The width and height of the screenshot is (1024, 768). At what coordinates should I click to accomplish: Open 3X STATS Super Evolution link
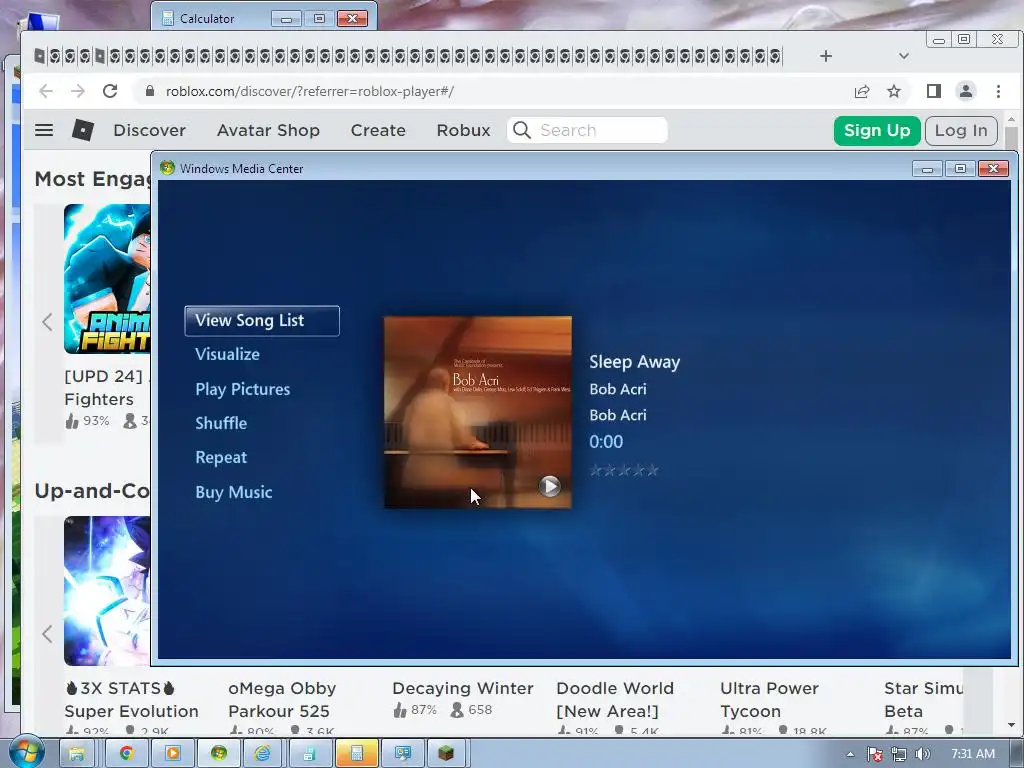[131, 699]
